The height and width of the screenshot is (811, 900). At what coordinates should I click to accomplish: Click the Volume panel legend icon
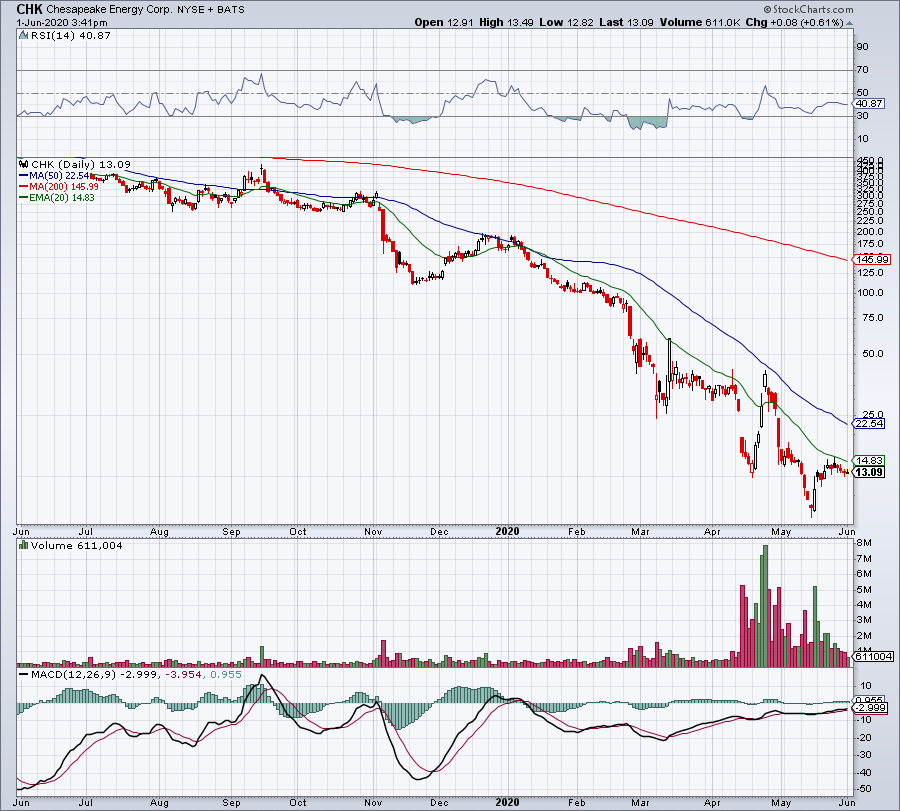coord(22,545)
